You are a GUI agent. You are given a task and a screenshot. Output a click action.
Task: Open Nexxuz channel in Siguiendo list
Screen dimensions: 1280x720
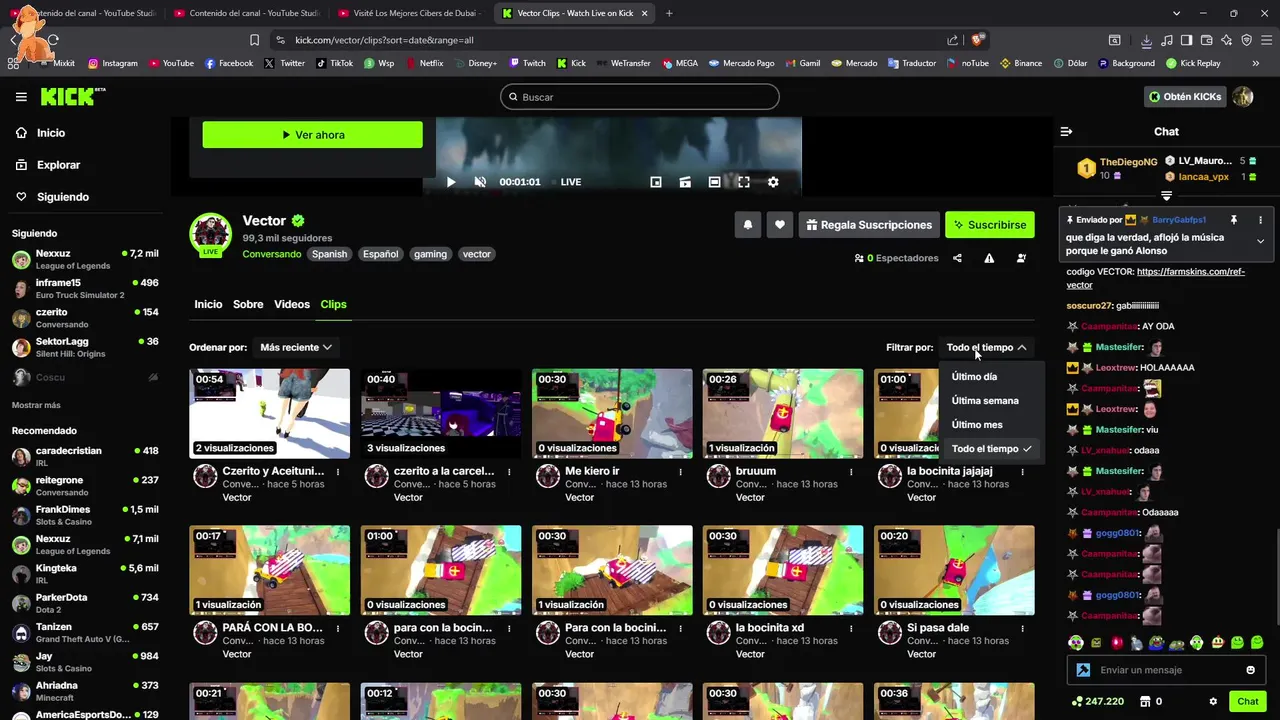pyautogui.click(x=85, y=259)
